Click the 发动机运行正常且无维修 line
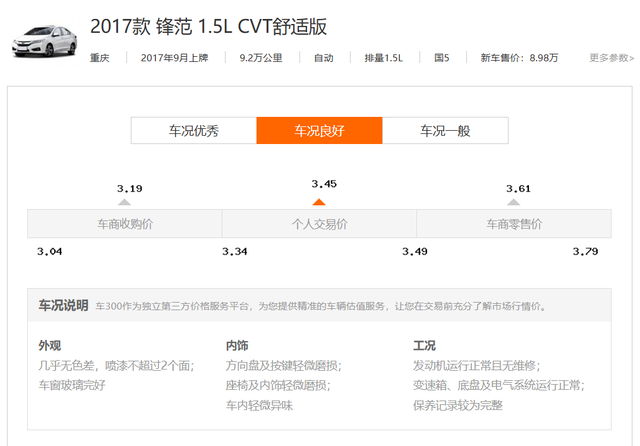 477,365
